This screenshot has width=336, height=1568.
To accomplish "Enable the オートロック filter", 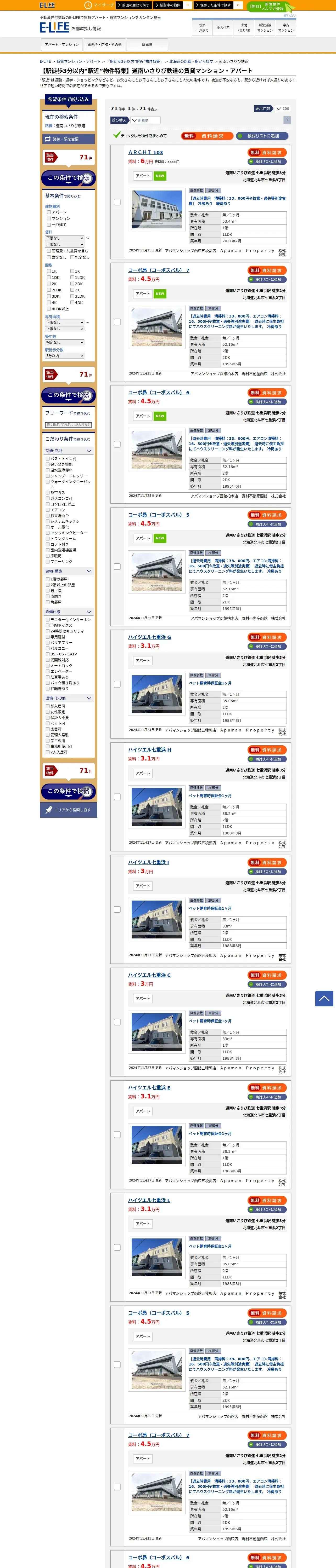I will (x=48, y=666).
